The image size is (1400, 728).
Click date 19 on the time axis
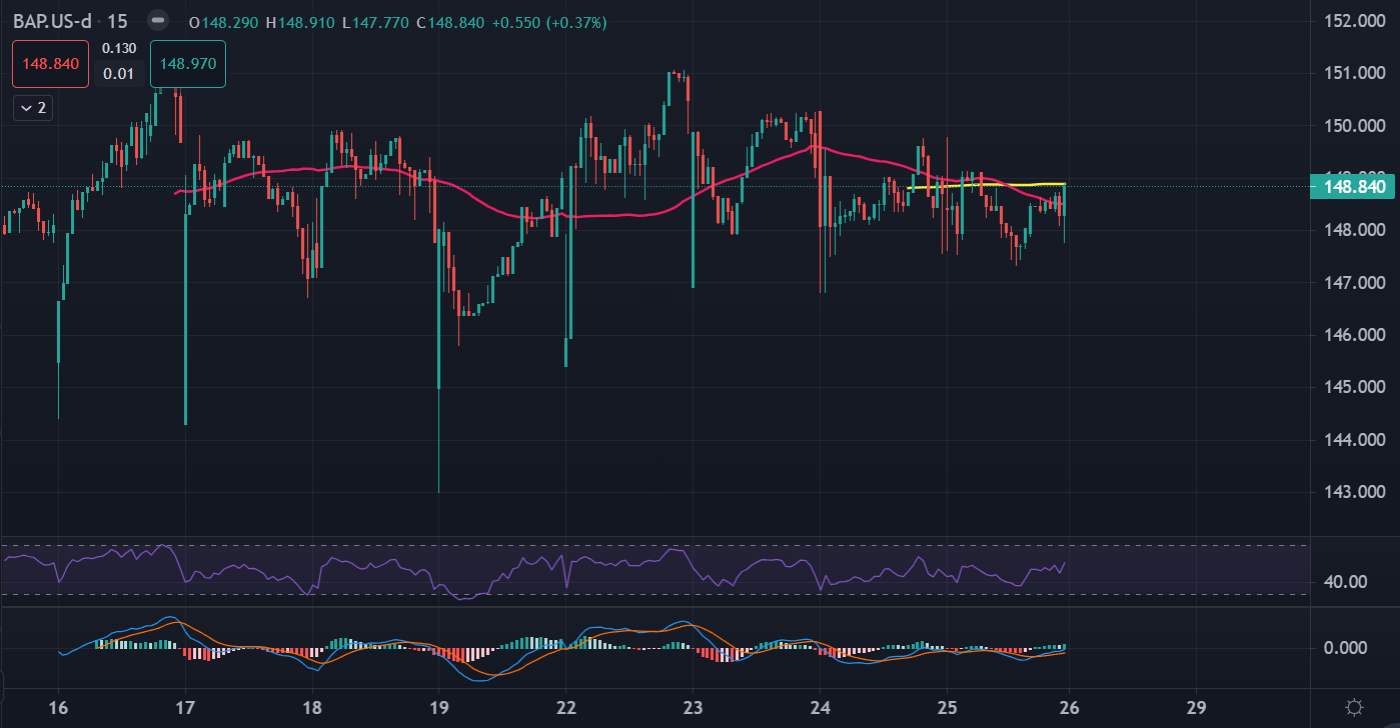(439, 707)
